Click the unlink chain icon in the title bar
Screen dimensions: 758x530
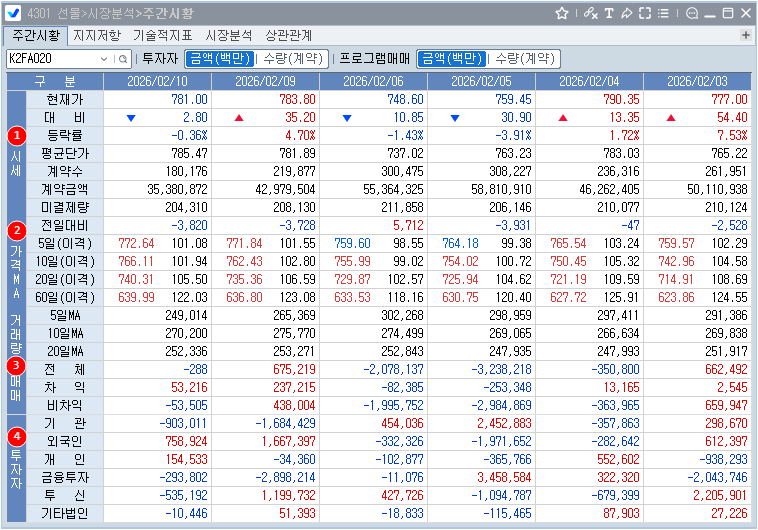pyautogui.click(x=590, y=13)
